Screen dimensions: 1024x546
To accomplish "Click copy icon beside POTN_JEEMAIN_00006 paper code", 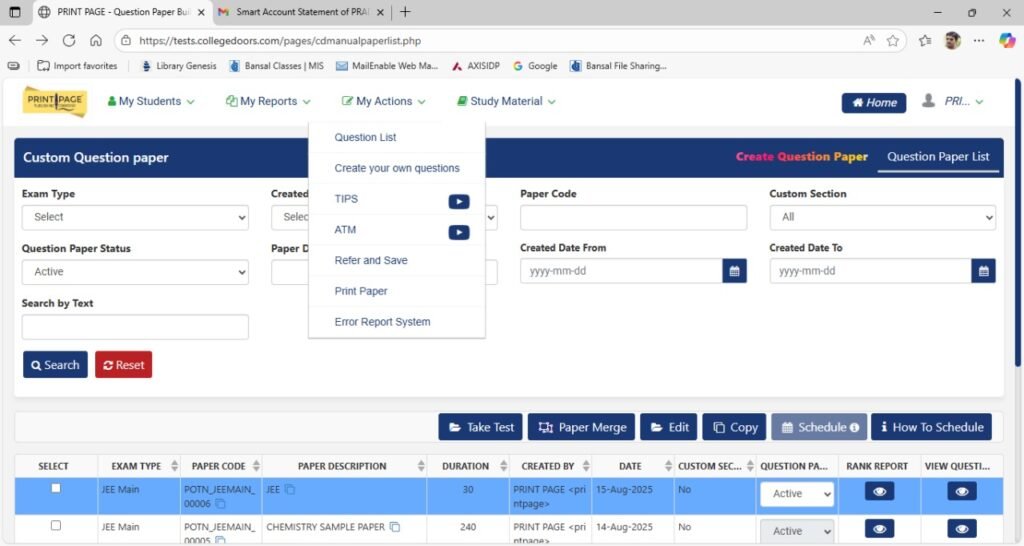I will pyautogui.click(x=220, y=504).
